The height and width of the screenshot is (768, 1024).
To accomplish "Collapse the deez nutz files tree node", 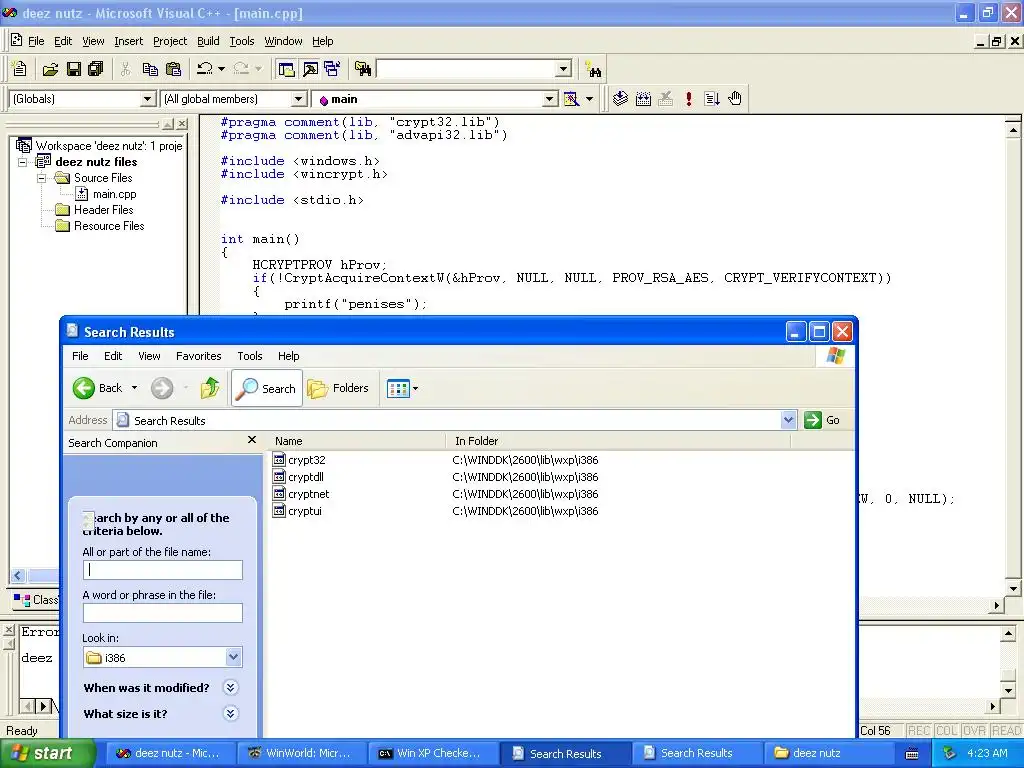I will click(x=22, y=161).
